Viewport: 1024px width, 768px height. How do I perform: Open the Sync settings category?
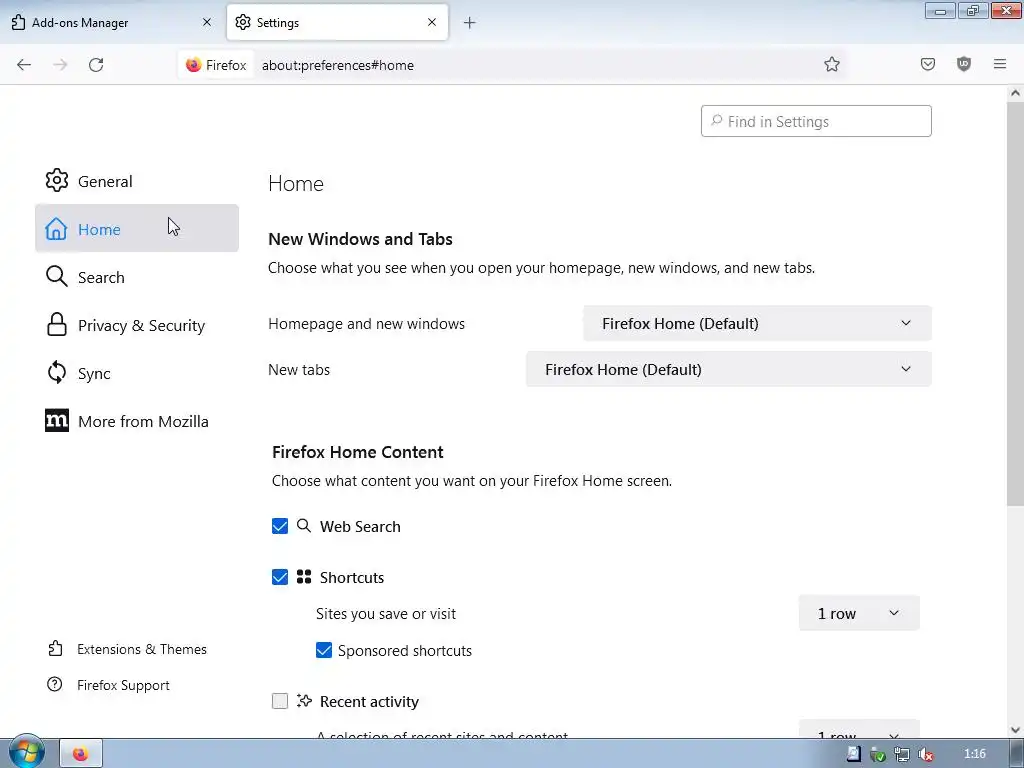click(x=136, y=374)
